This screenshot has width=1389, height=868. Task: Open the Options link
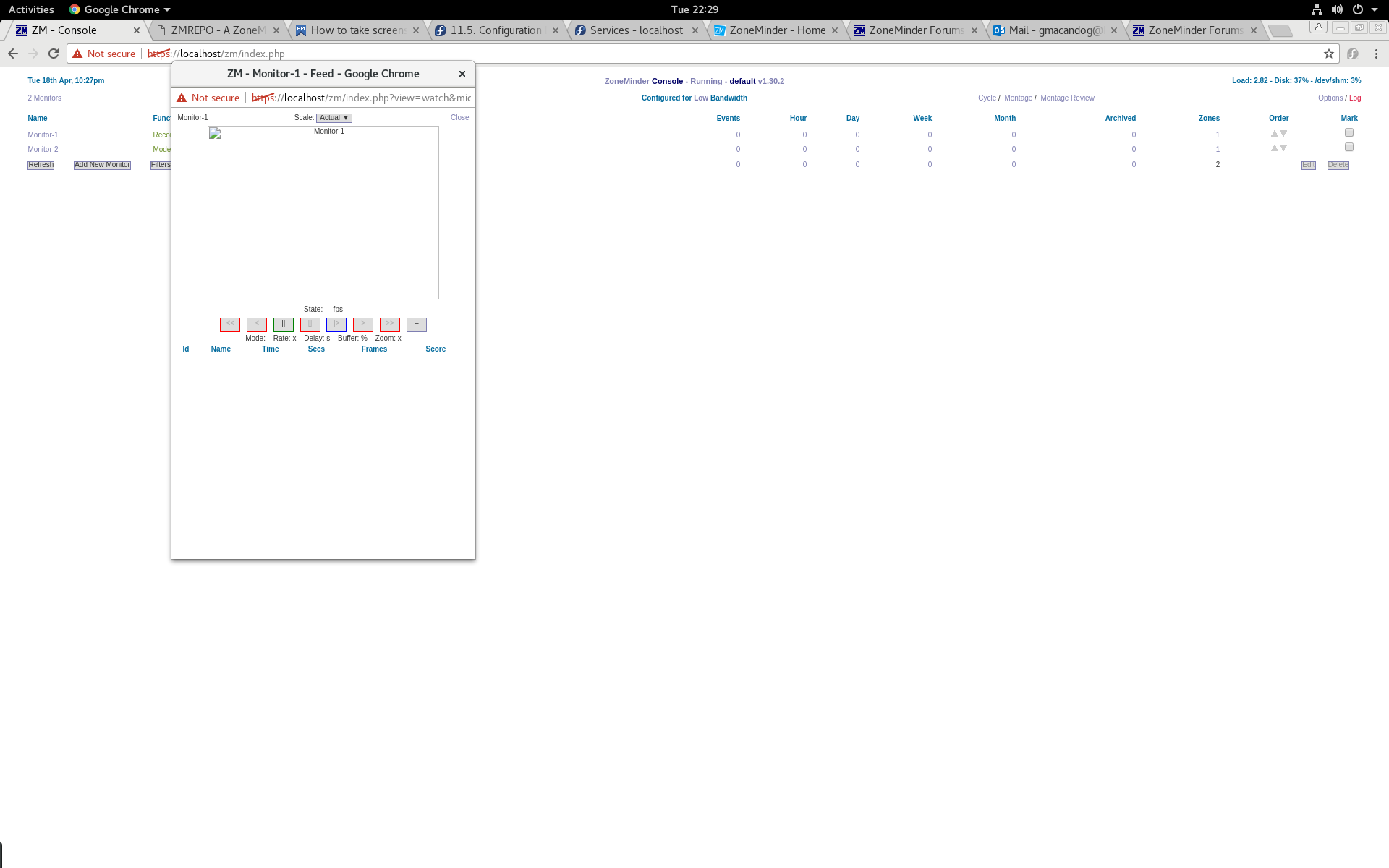point(1330,98)
